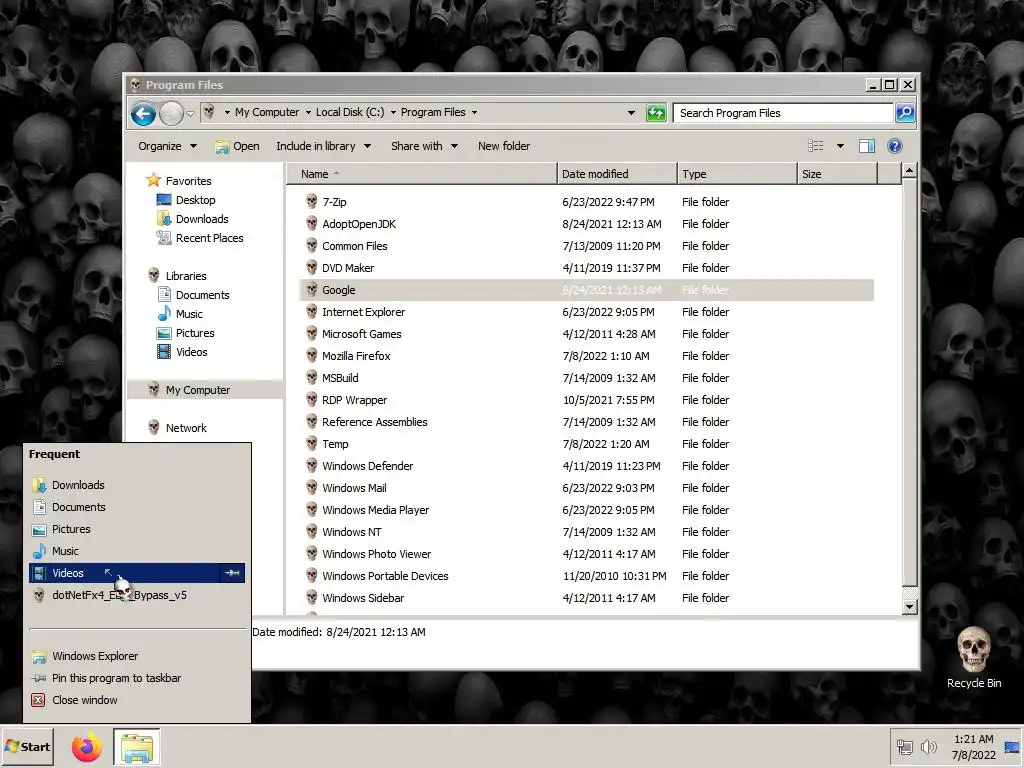Sort by the Size column header
1024x768 pixels.
(837, 174)
